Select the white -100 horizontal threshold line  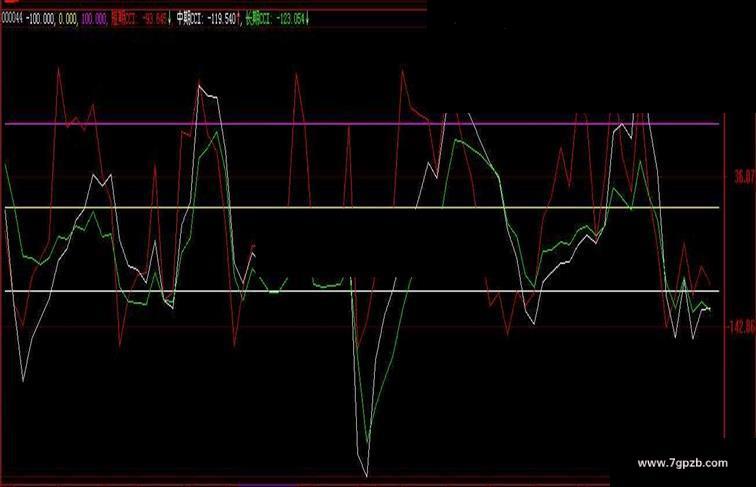[362, 291]
